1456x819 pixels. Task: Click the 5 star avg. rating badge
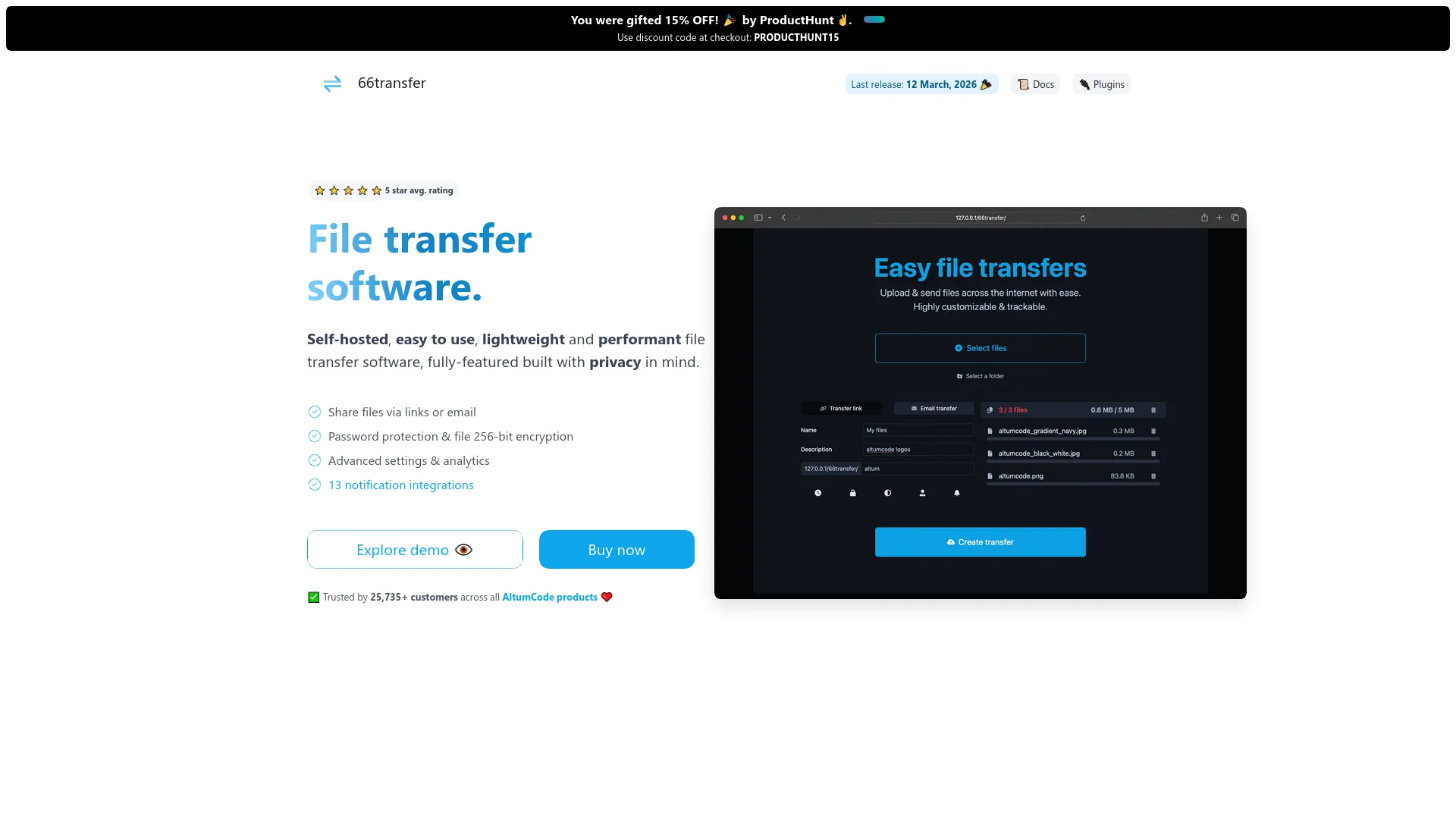pos(384,190)
